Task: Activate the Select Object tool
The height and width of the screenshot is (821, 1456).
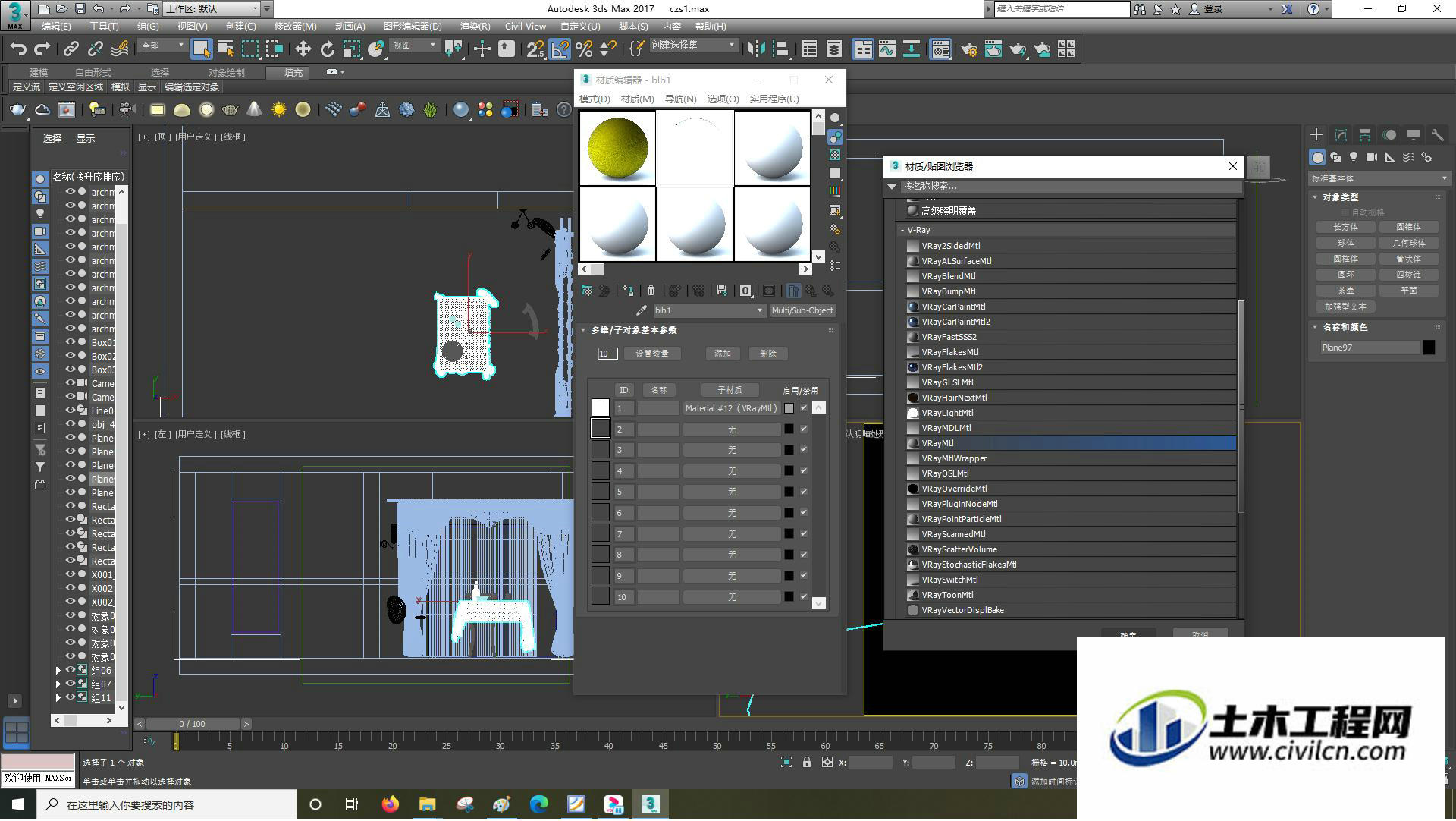Action: (x=201, y=49)
